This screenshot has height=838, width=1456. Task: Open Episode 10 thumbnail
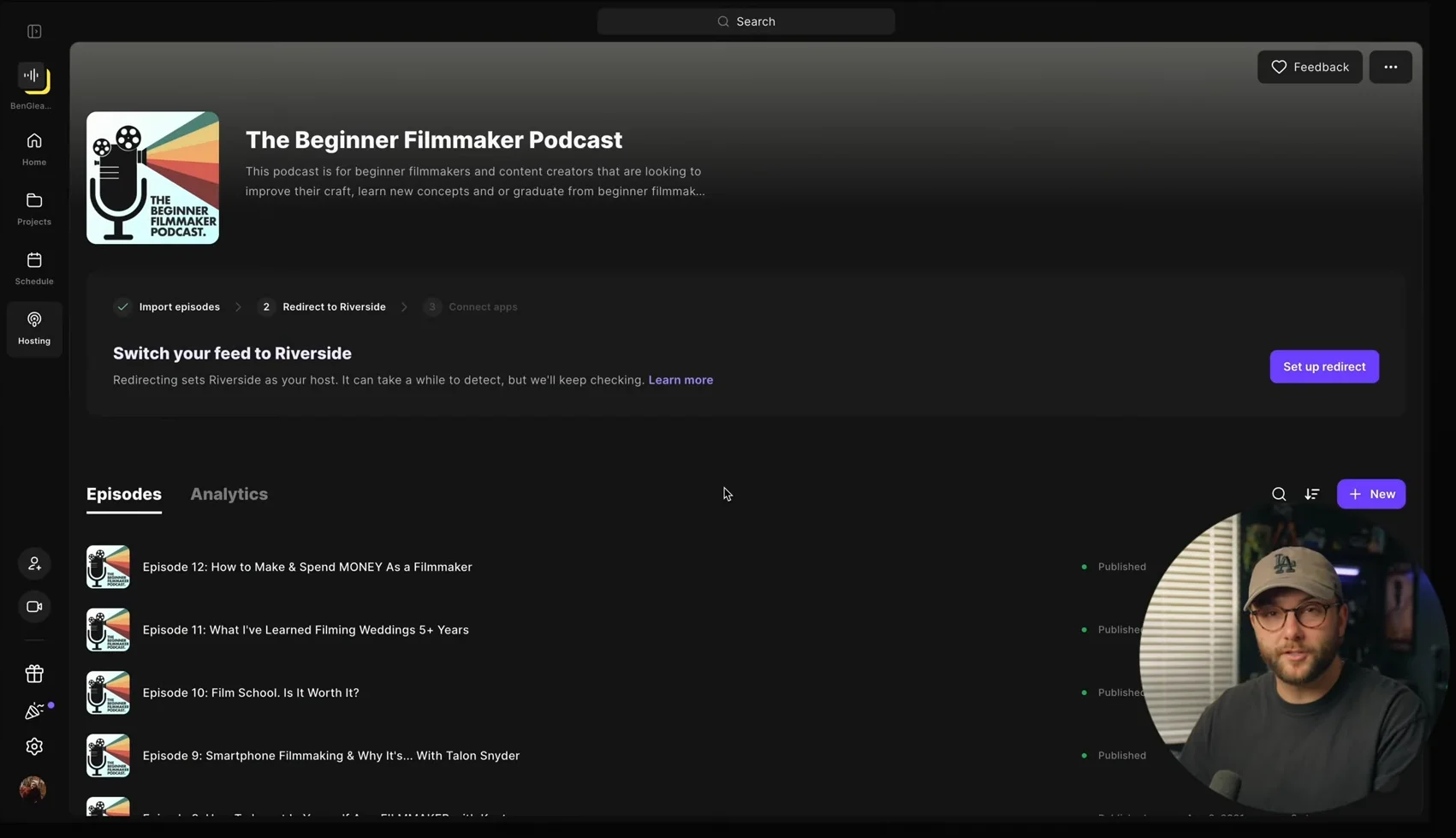point(108,692)
